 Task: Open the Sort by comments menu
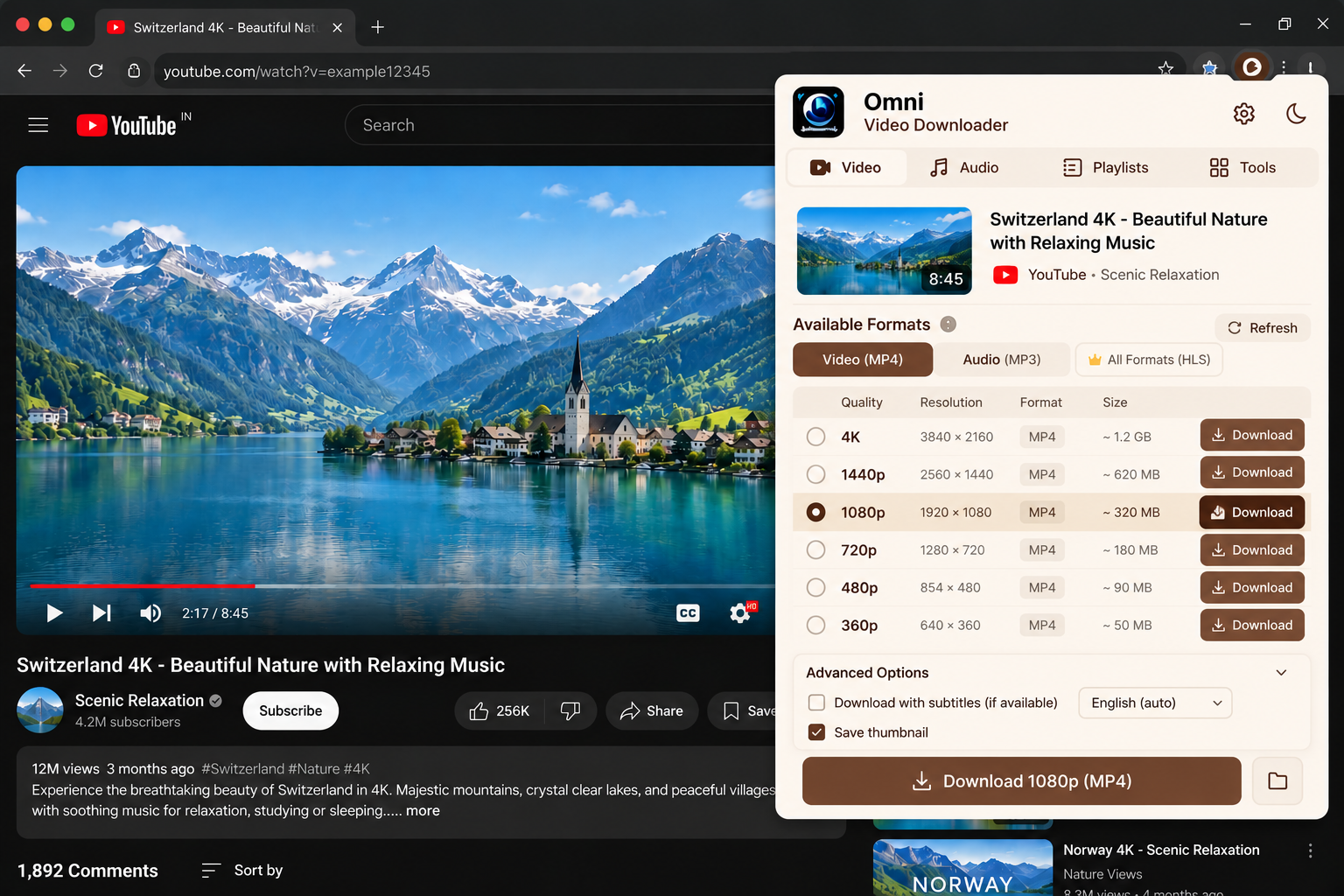click(x=241, y=871)
